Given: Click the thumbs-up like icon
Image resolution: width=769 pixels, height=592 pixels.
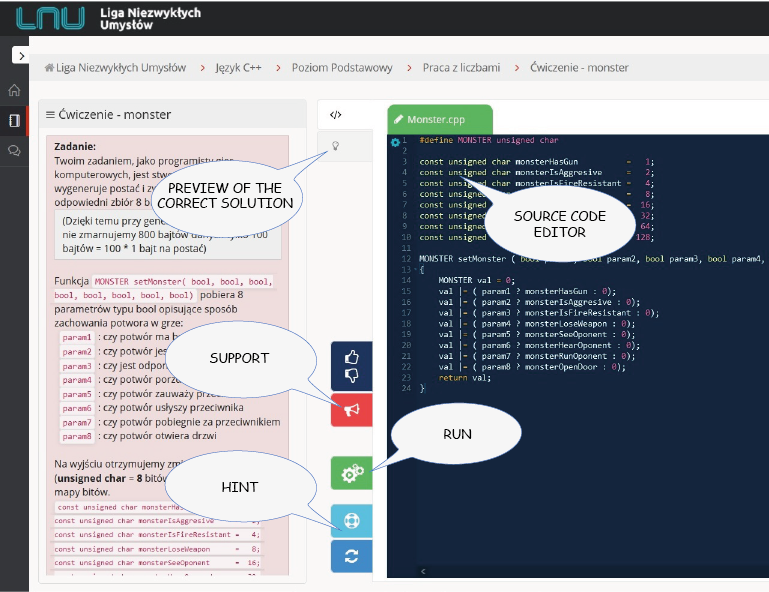Looking at the screenshot, I should (352, 356).
